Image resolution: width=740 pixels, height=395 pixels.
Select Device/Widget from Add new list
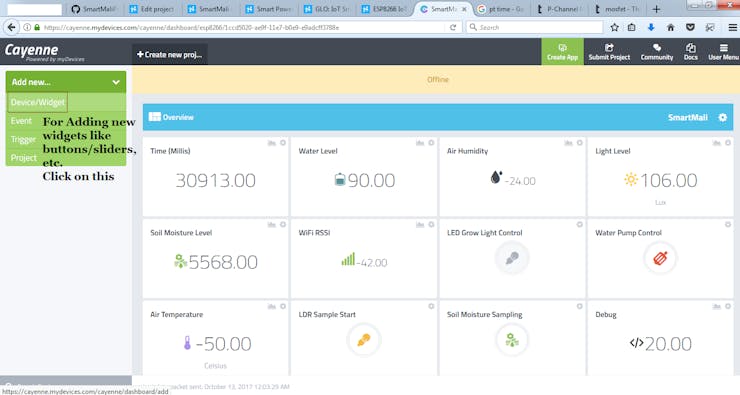[38, 102]
